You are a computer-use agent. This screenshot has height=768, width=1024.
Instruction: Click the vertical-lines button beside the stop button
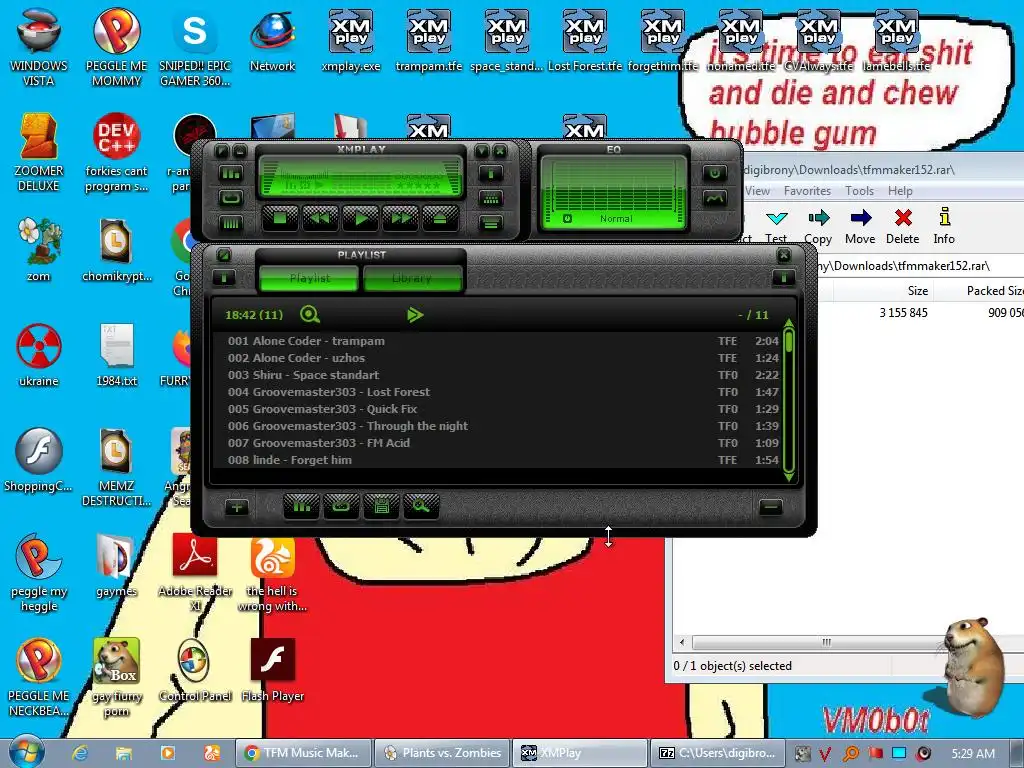[x=230, y=223]
